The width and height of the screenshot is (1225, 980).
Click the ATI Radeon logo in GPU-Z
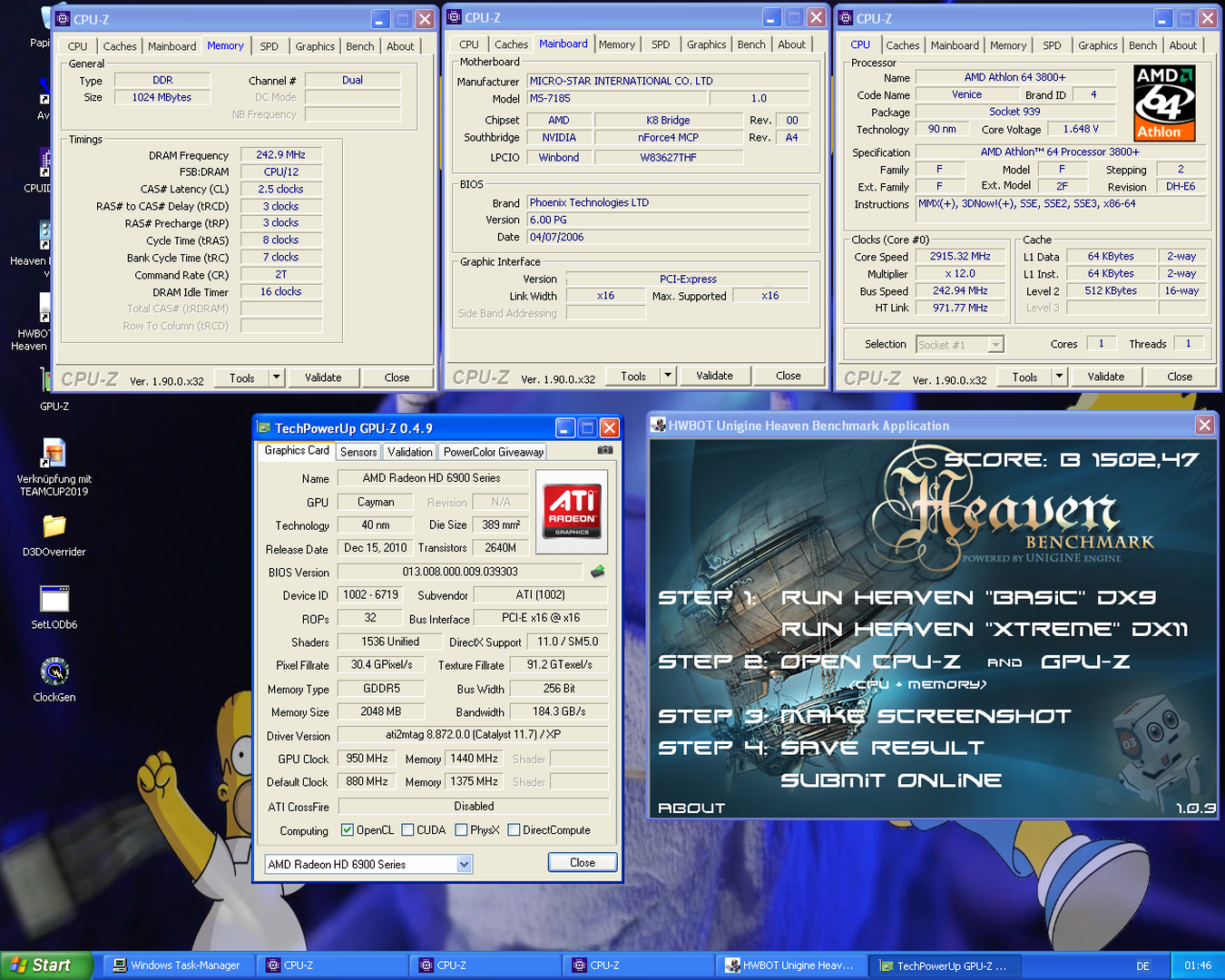point(572,512)
